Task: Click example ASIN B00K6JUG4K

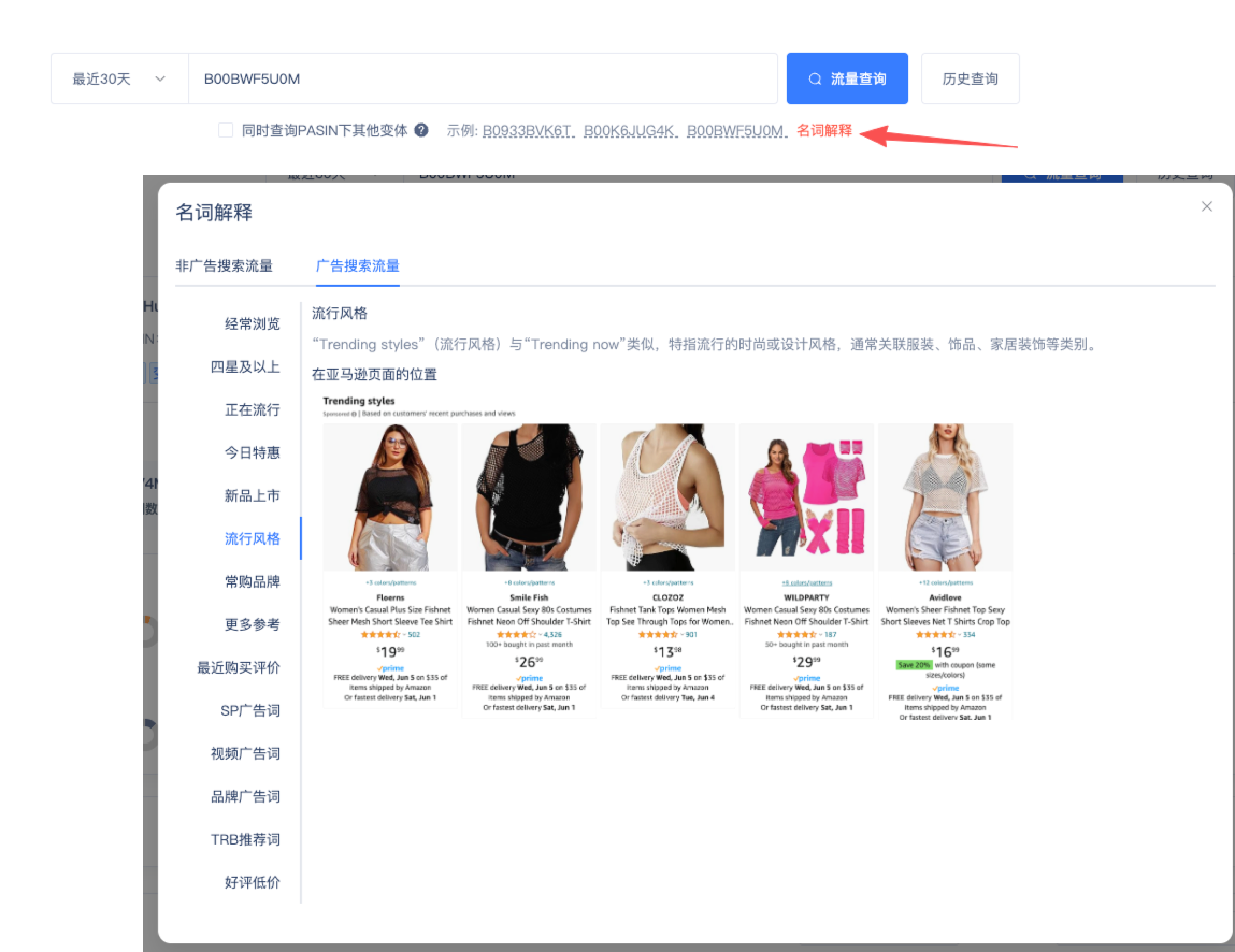Action: (x=629, y=131)
